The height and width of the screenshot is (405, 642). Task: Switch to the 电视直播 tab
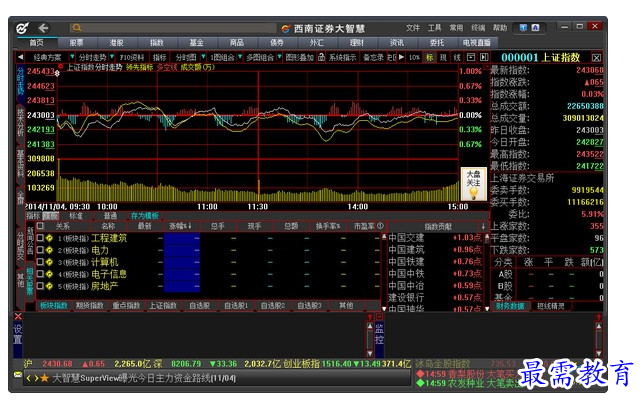click(477, 43)
